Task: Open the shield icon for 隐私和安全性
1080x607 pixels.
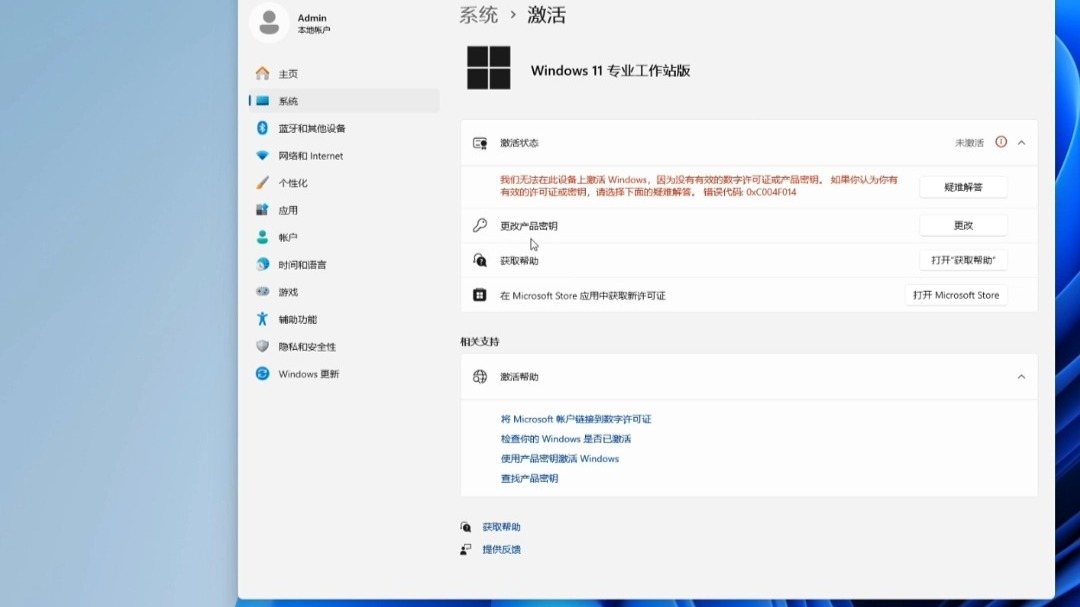Action: point(262,346)
